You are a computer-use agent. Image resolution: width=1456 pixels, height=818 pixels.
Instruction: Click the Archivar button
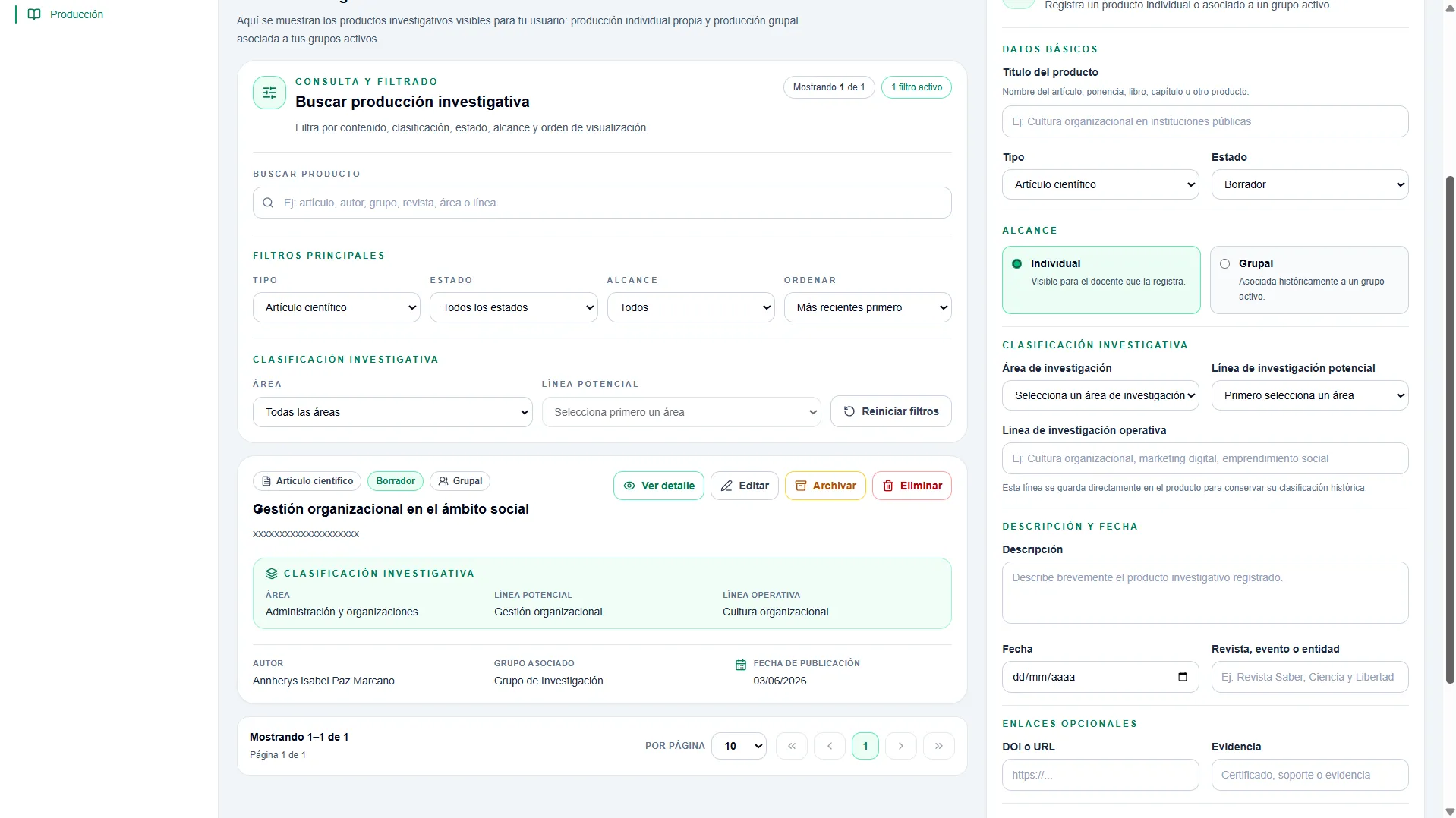pyautogui.click(x=825, y=486)
